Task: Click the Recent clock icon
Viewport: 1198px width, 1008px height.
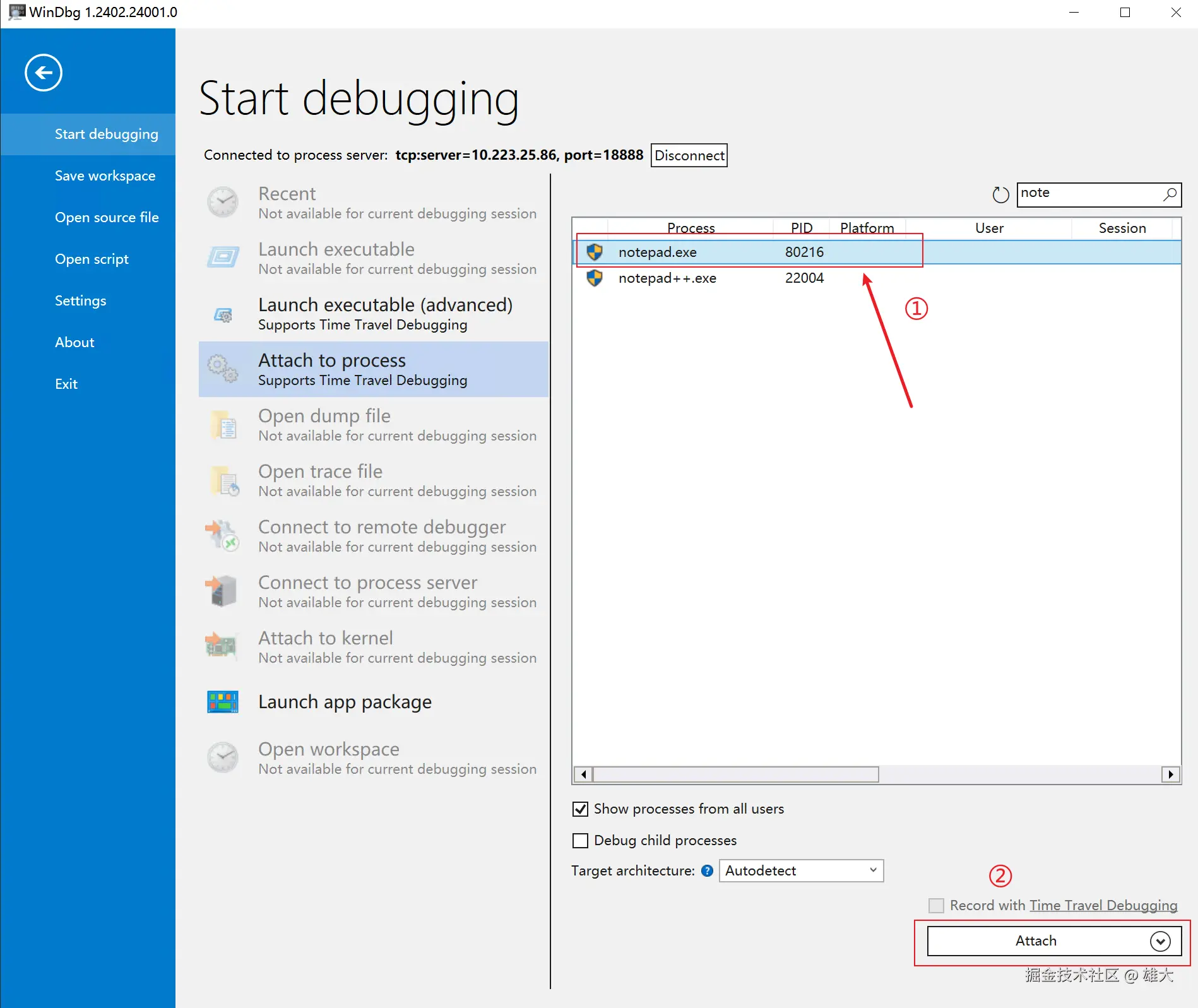Action: pos(223,202)
